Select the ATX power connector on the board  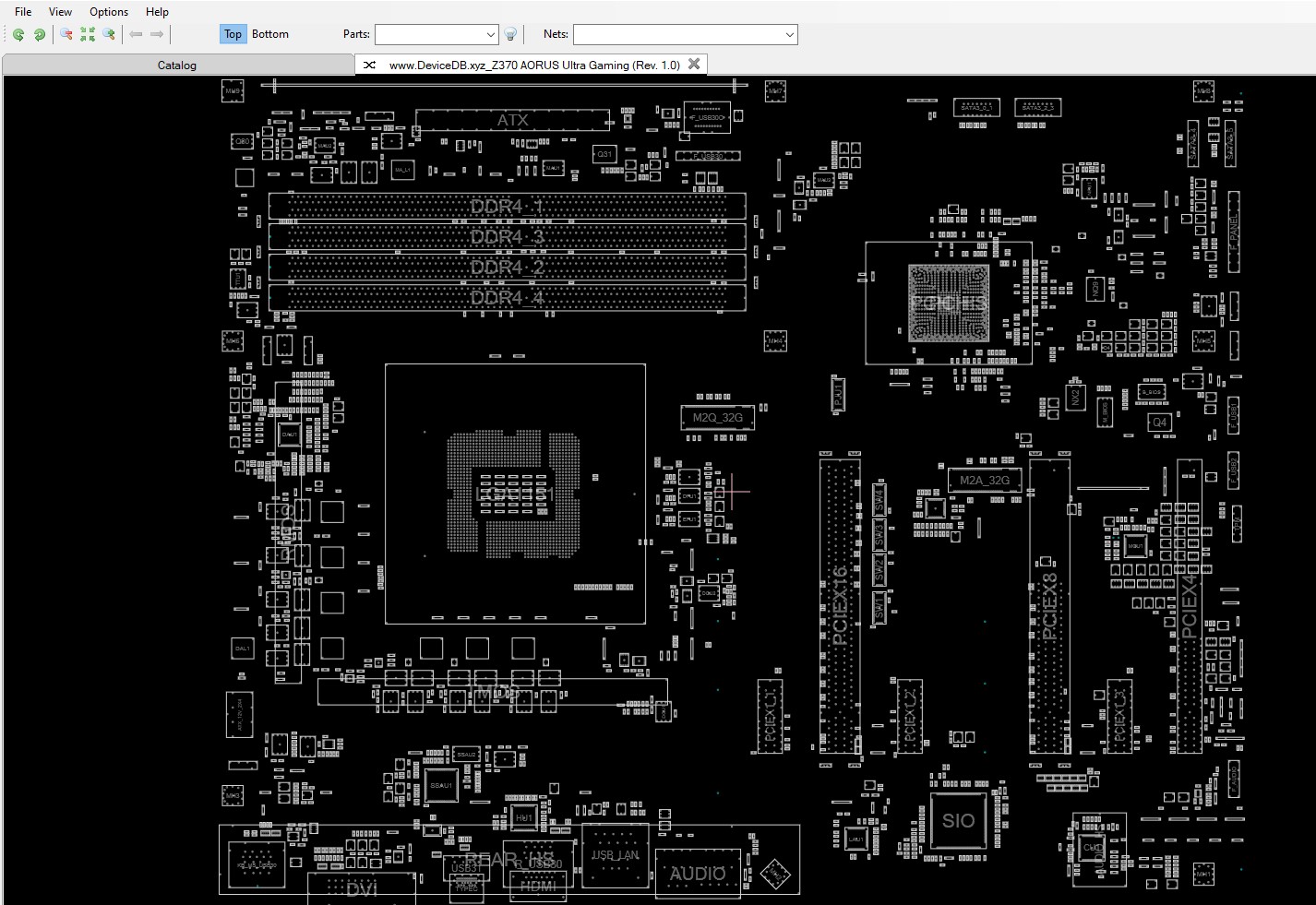512,120
